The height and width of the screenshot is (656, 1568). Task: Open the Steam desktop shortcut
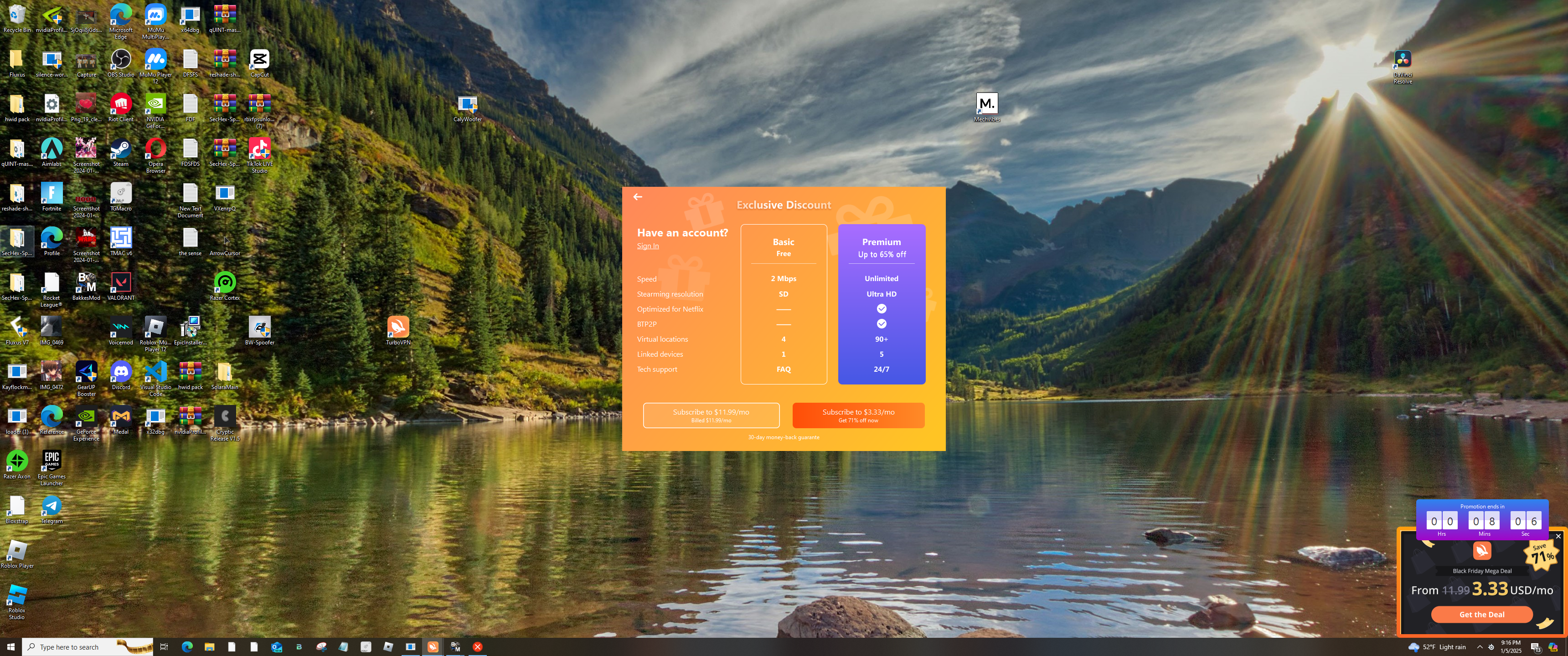click(120, 149)
